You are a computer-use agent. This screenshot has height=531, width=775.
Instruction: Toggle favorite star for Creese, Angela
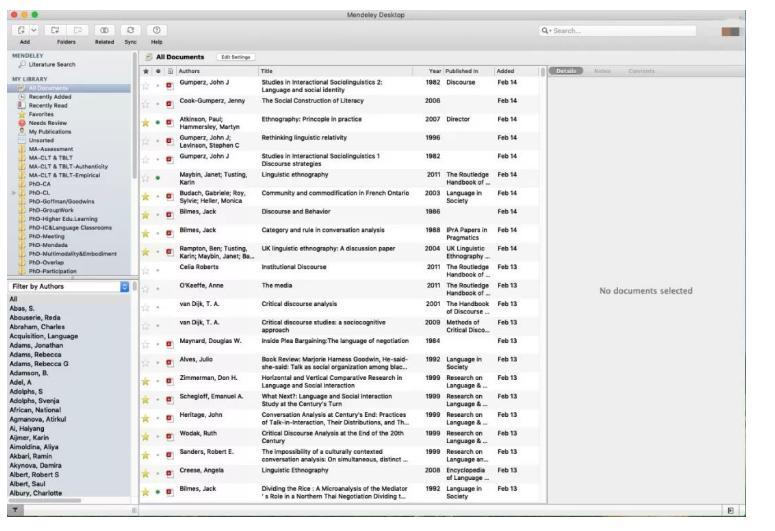click(x=145, y=474)
